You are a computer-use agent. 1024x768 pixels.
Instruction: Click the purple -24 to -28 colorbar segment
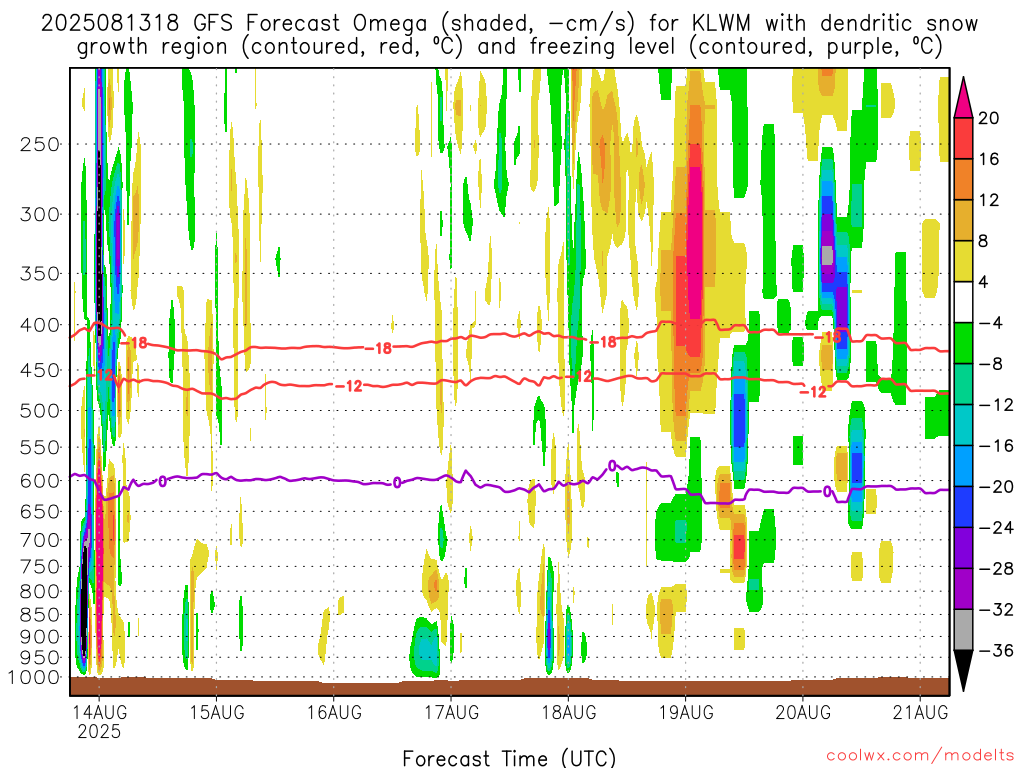pyautogui.click(x=963, y=549)
